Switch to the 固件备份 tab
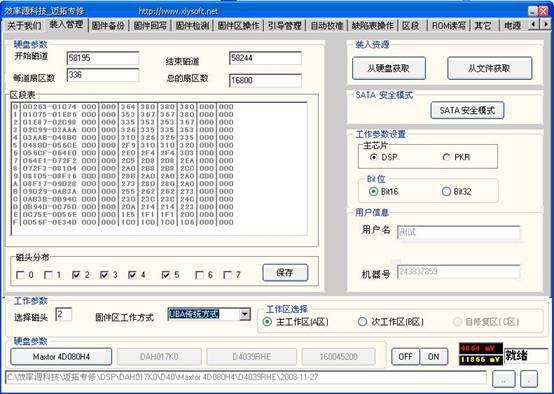Screen dimensions: 554x394 pyautogui.click(x=108, y=26)
